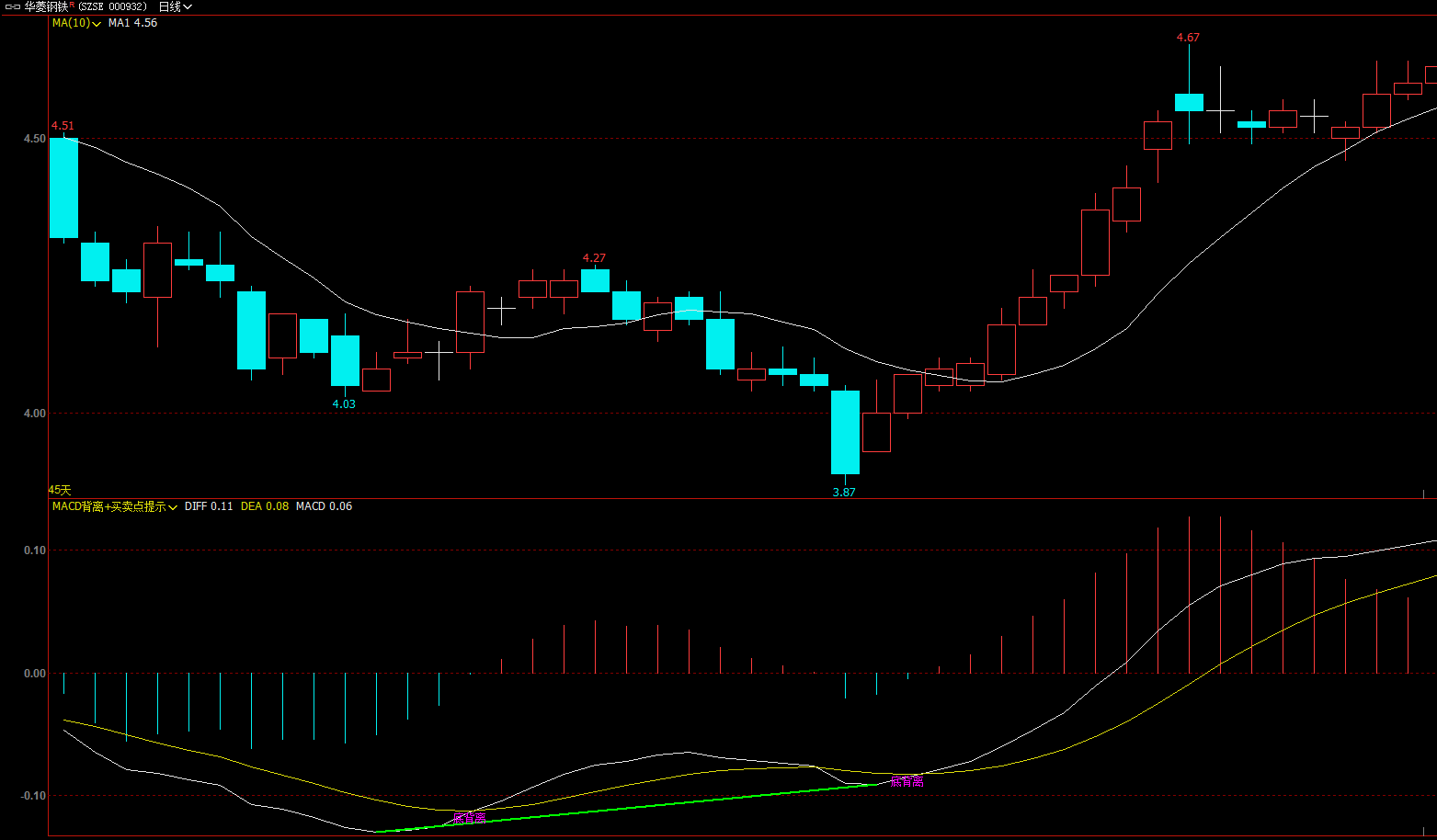Click the 3.87 low price label

pyautogui.click(x=844, y=493)
